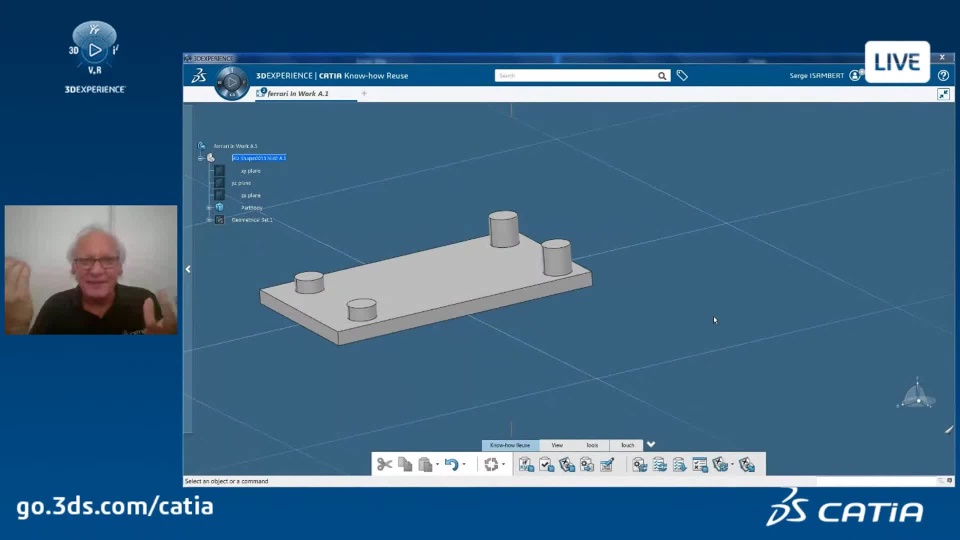Click the Copy icon in the action bar
The image size is (960, 540).
[x=405, y=465]
